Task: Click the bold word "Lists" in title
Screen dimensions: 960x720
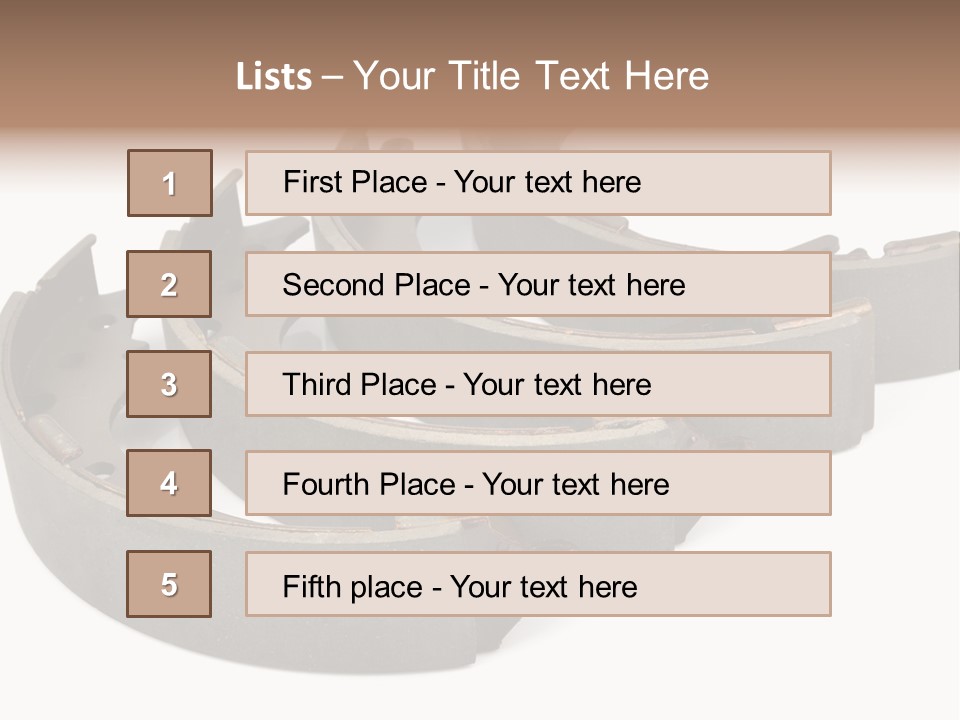Action: 274,77
